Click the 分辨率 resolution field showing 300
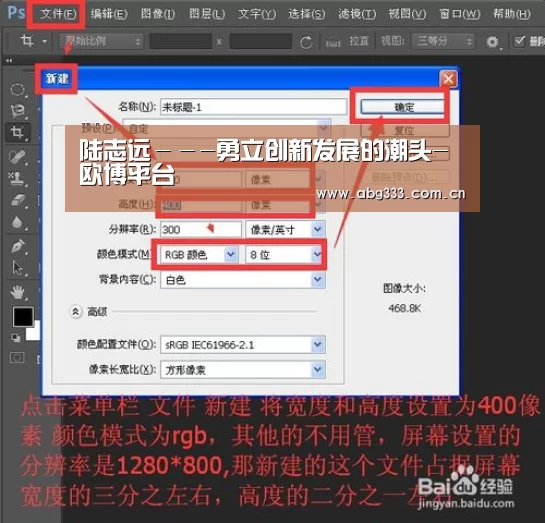 201,229
